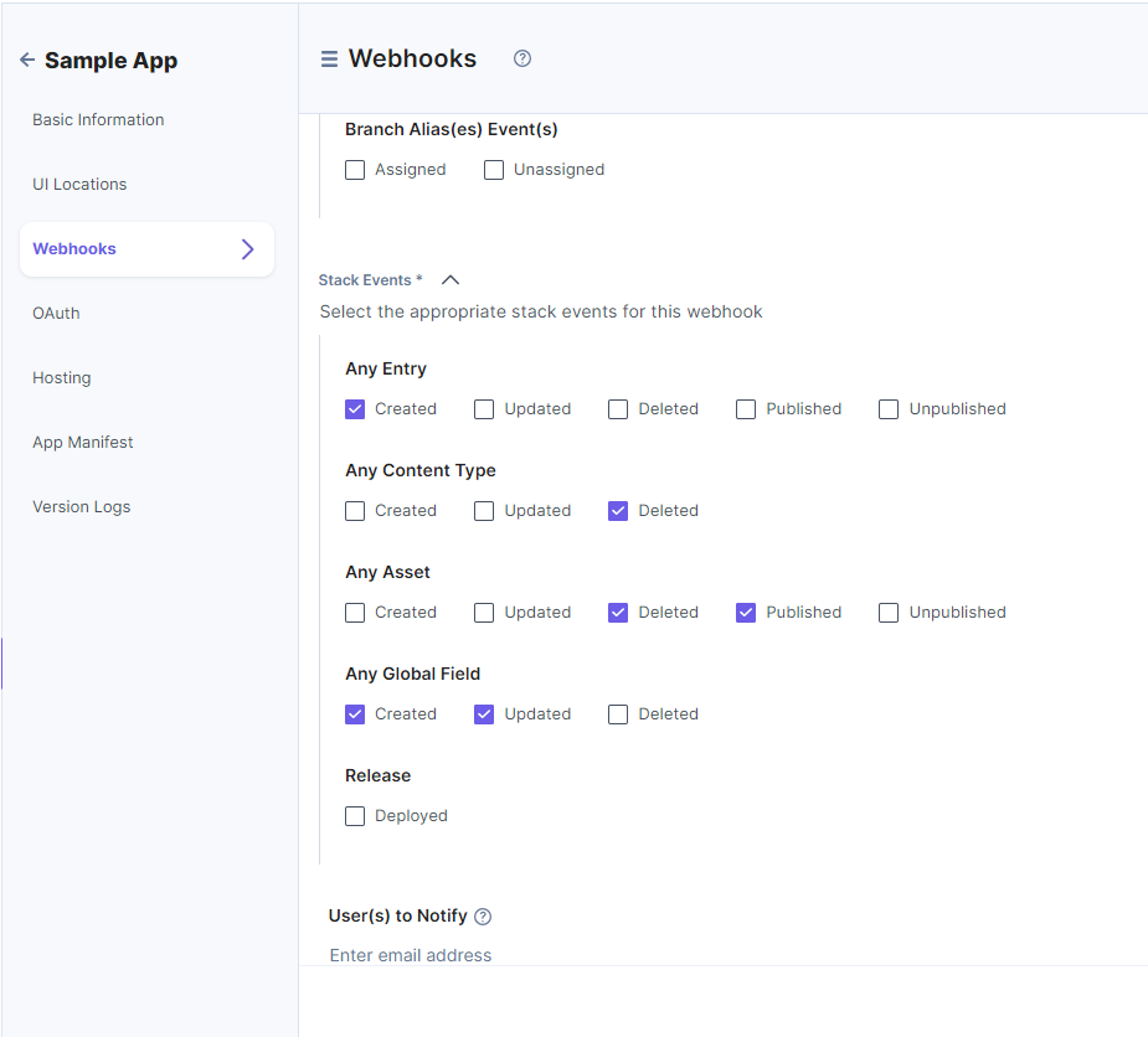Click the Branch Alias(es) Event(s) heading
The width and height of the screenshot is (1148, 1037).
point(451,130)
